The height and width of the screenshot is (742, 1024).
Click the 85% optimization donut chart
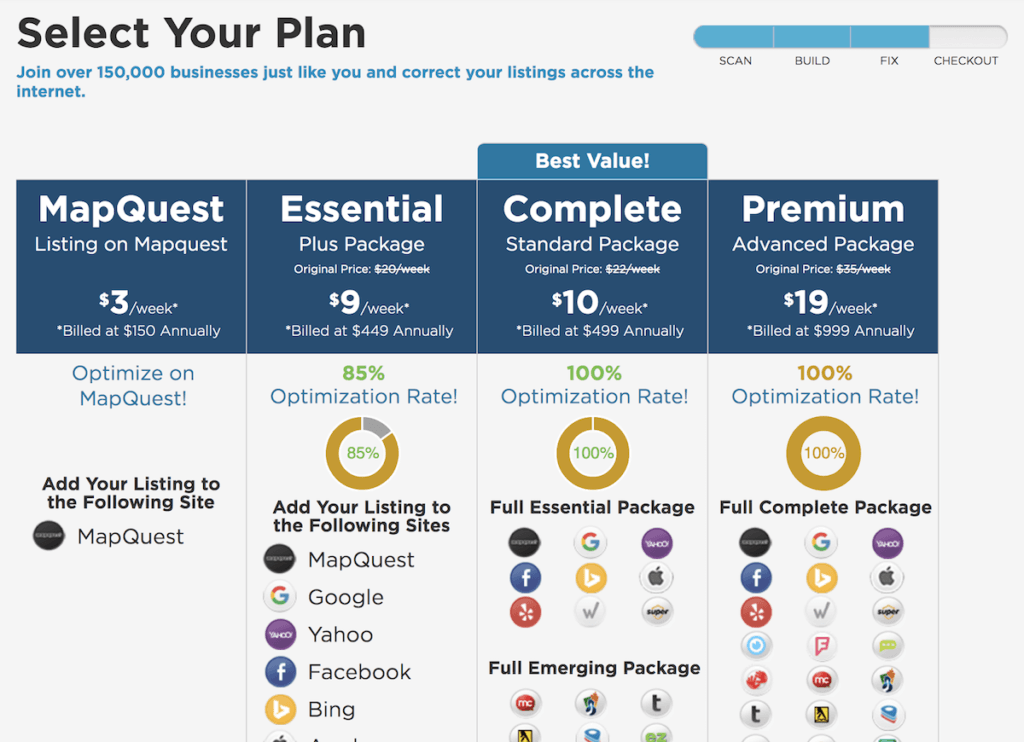362,452
